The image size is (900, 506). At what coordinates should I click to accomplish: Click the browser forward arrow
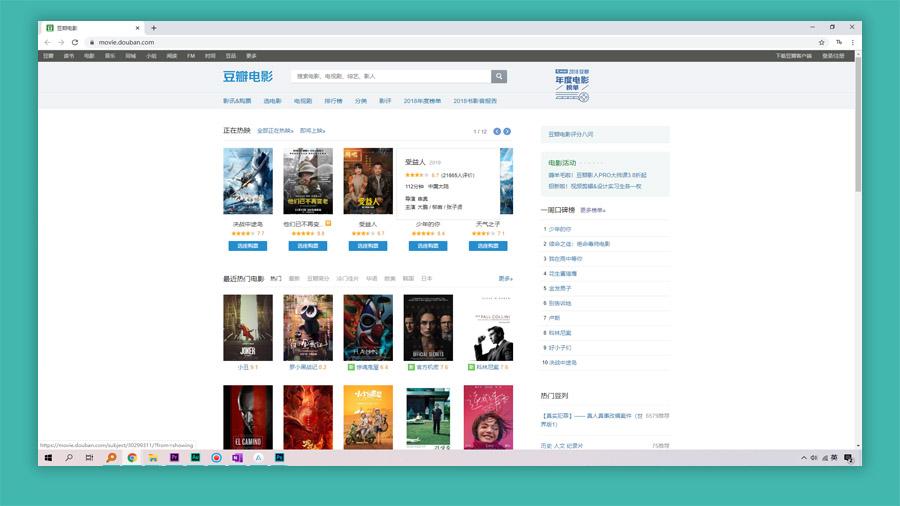[x=61, y=42]
